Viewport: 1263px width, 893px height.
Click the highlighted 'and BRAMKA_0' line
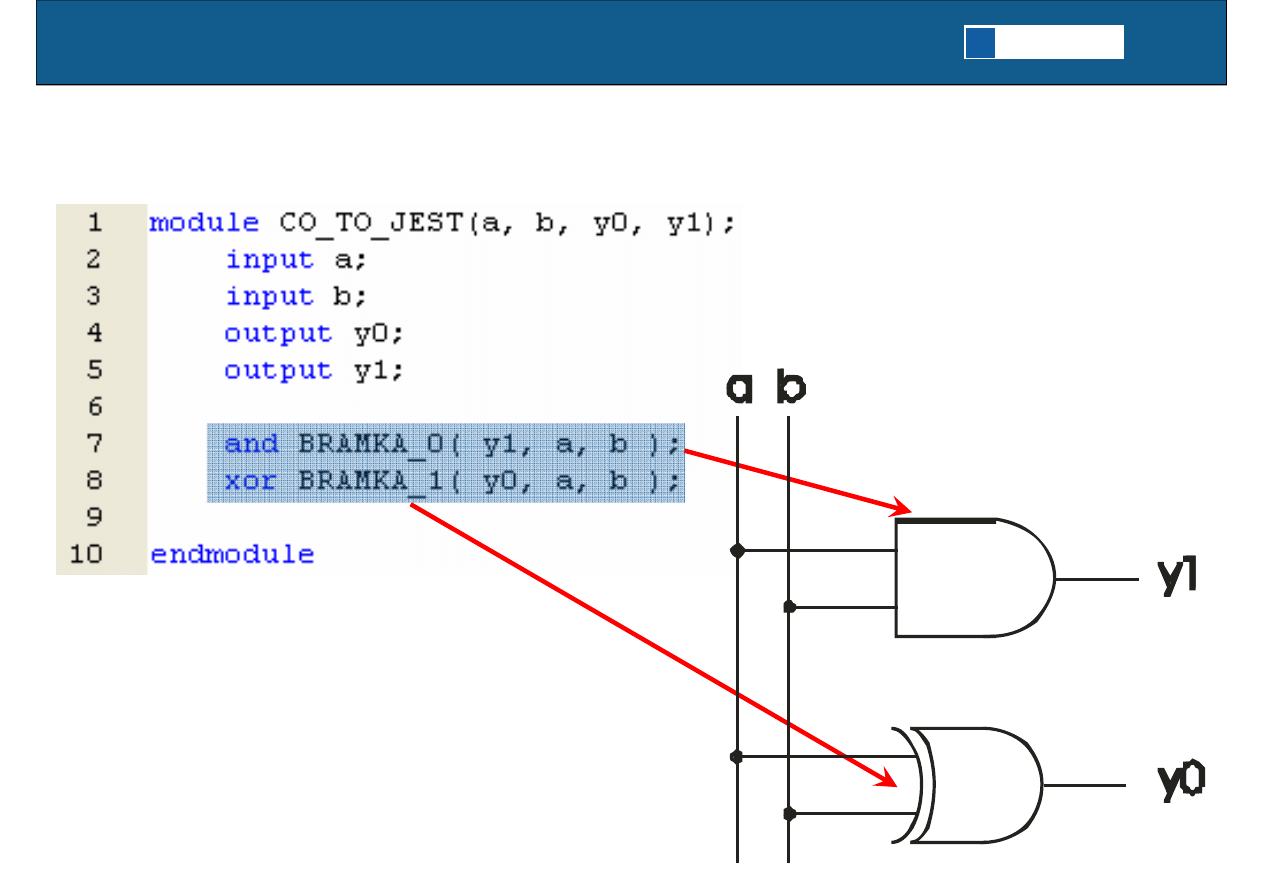pos(451,443)
